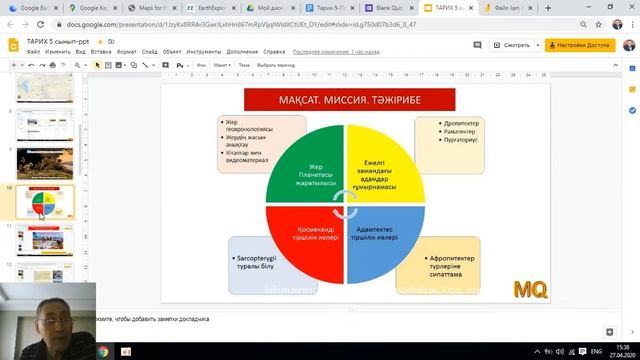This screenshot has height=360, width=640.
Task: Switch to the EarthExplorer browser tab
Action: tap(212, 8)
